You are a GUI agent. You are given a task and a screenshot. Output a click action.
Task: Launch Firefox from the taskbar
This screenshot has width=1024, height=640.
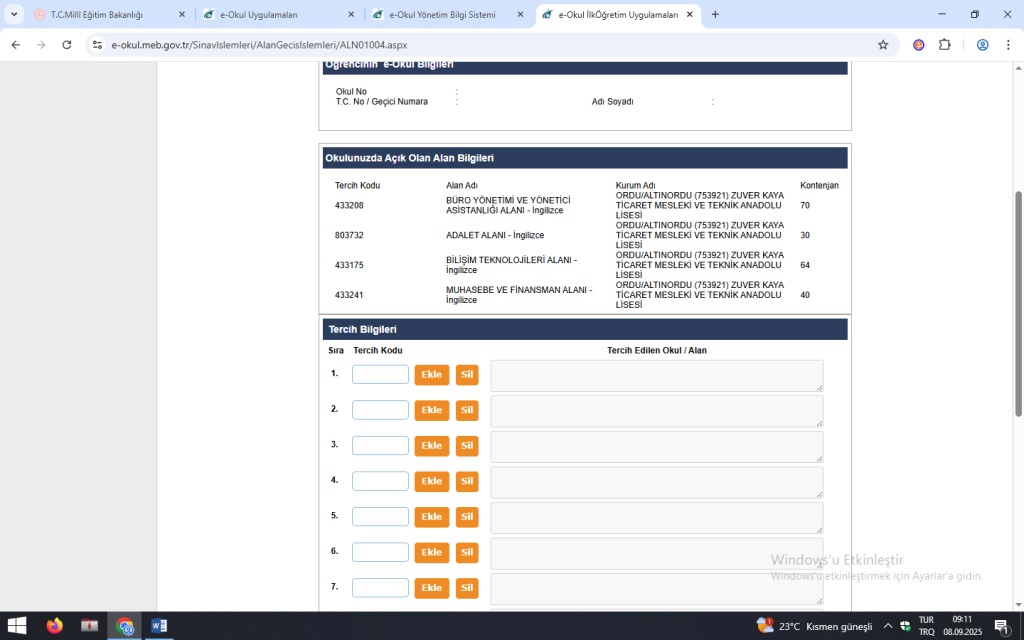pyautogui.click(x=54, y=626)
